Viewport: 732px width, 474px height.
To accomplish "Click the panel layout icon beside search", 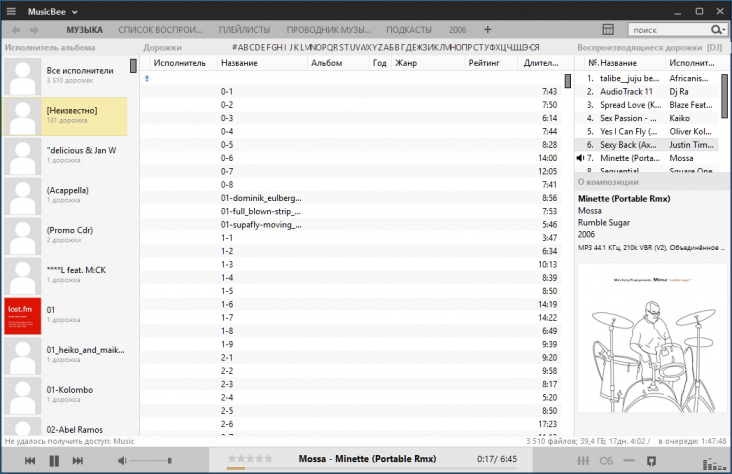I will tap(609, 30).
